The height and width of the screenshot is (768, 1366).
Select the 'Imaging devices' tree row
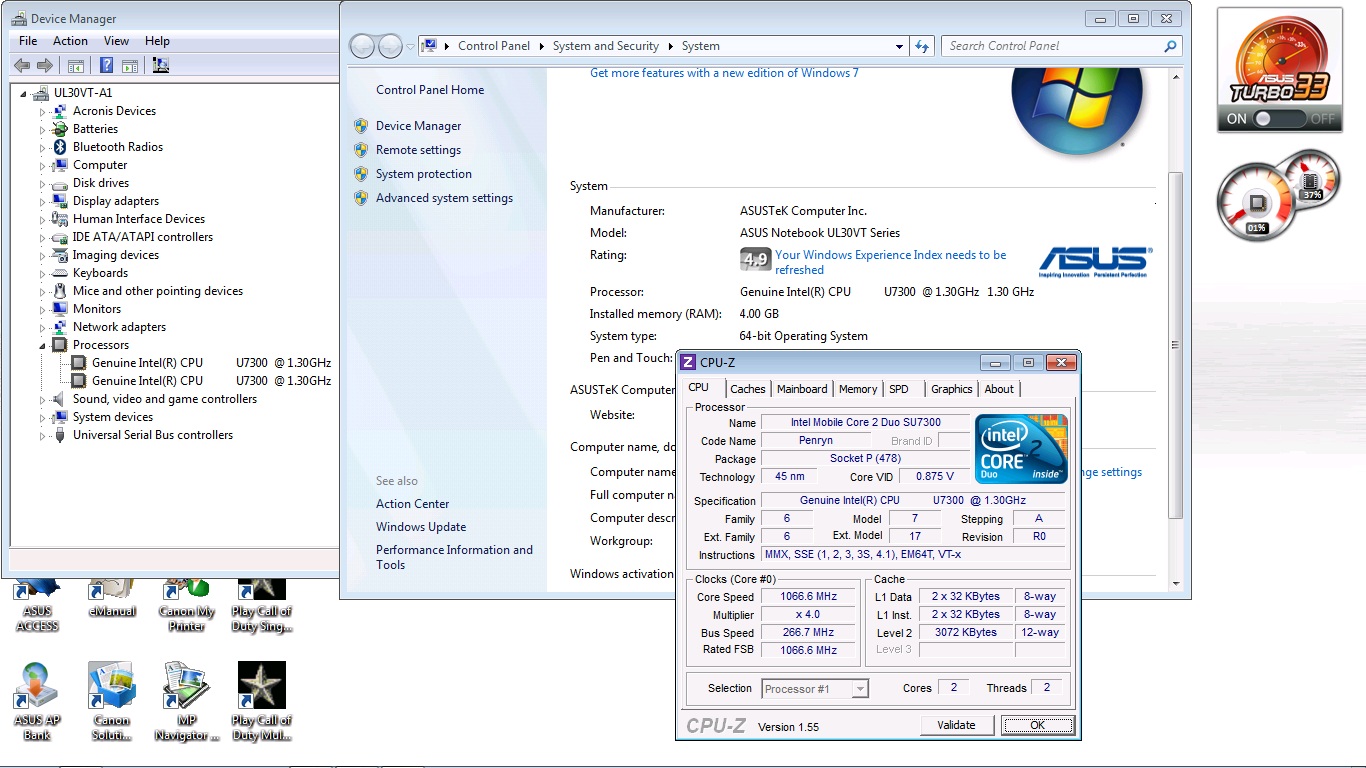[116, 255]
